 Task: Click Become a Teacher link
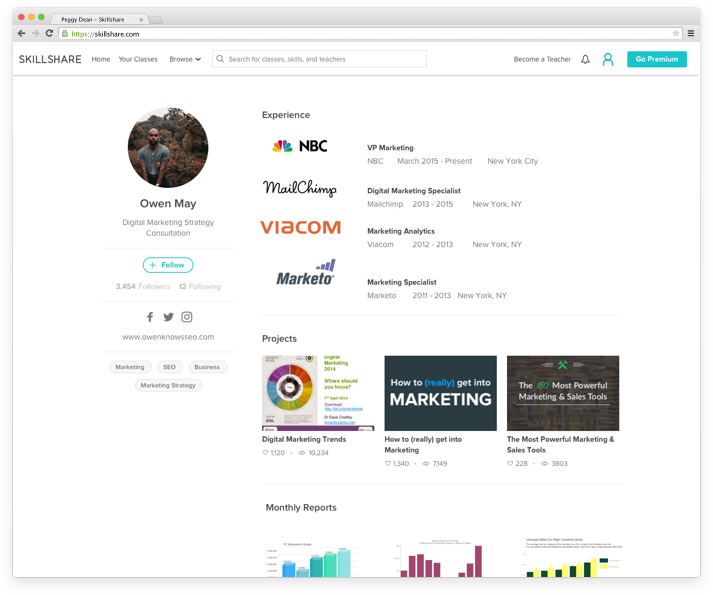click(x=542, y=59)
